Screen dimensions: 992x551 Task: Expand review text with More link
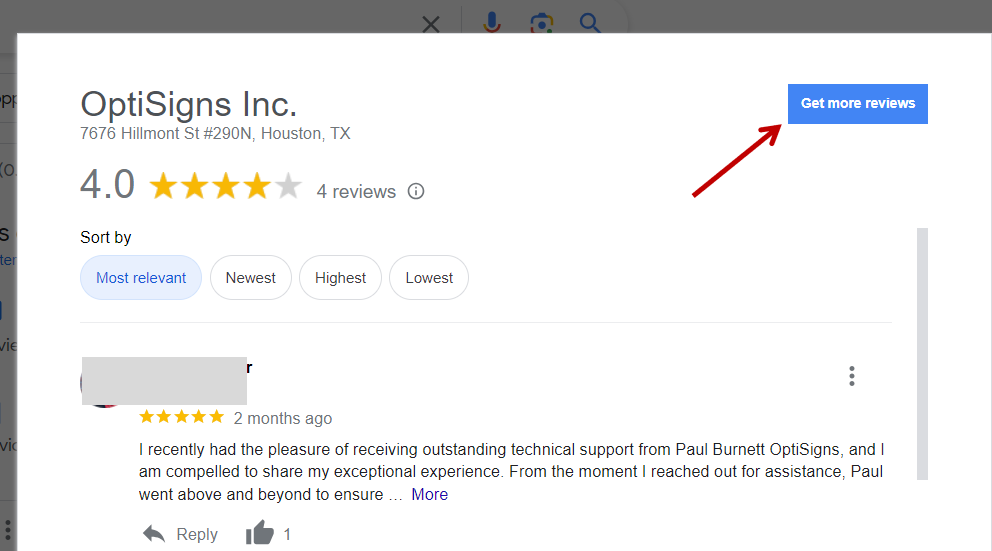[x=430, y=495]
